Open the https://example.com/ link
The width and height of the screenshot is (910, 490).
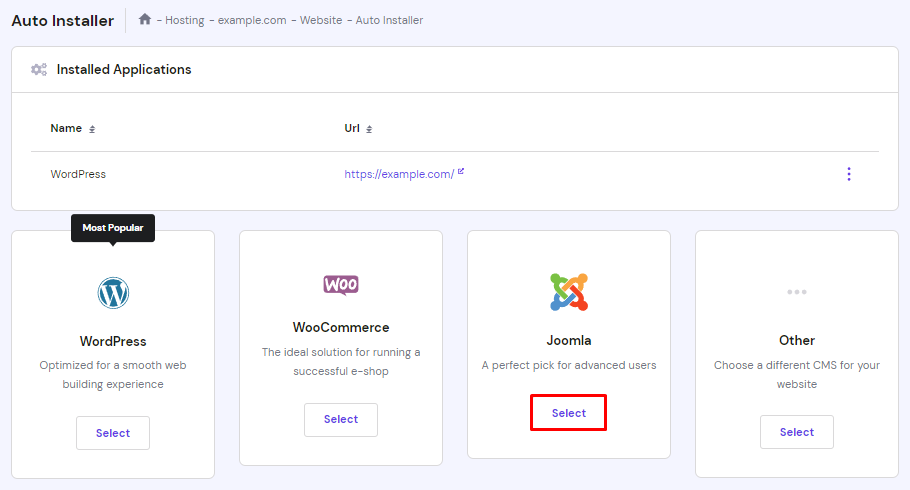tap(399, 174)
